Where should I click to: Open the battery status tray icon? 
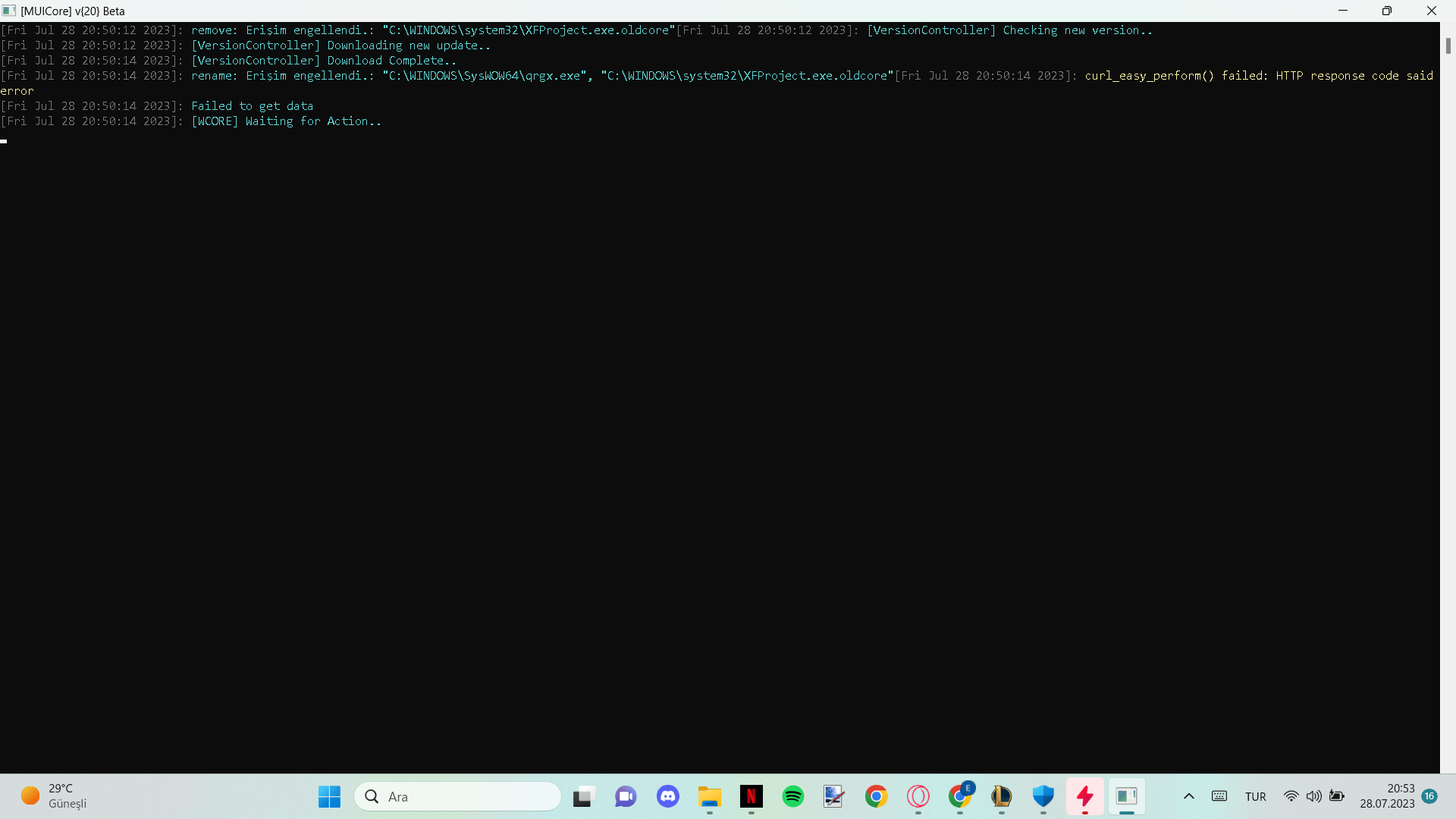1337,796
